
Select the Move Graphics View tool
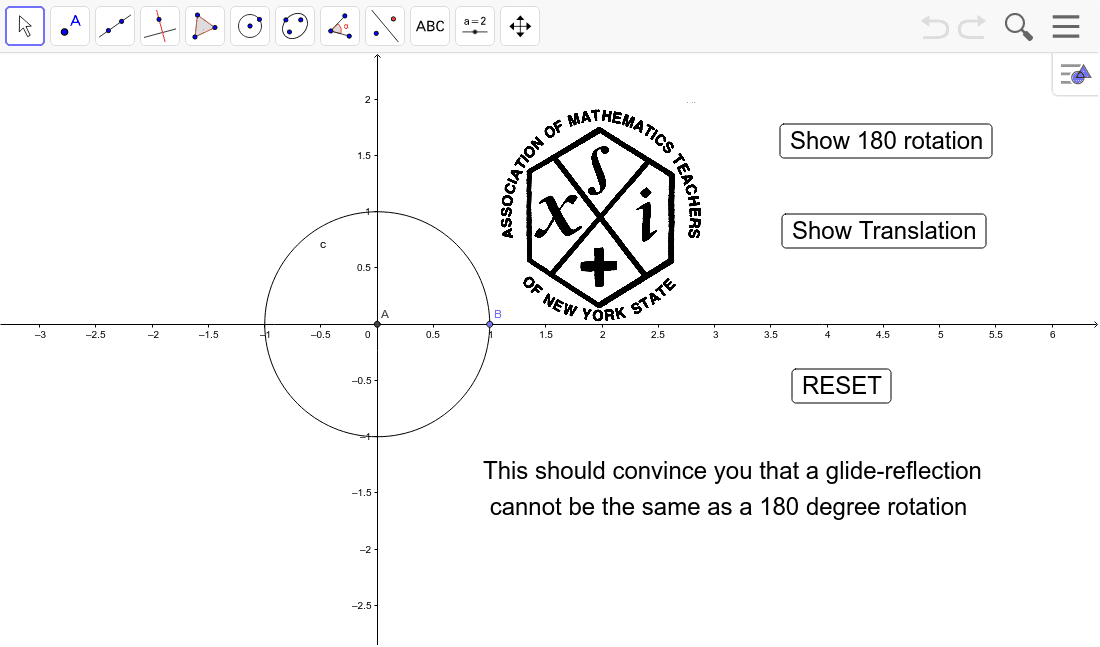(520, 27)
